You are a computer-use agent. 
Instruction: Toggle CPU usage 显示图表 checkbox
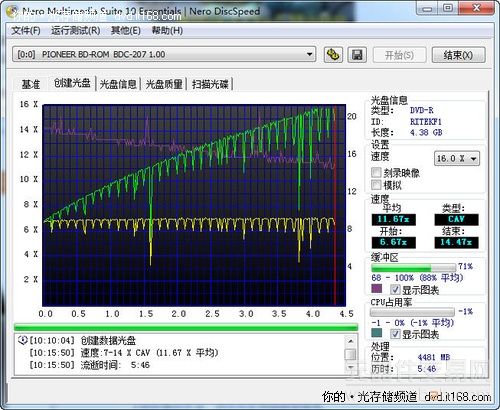395,333
